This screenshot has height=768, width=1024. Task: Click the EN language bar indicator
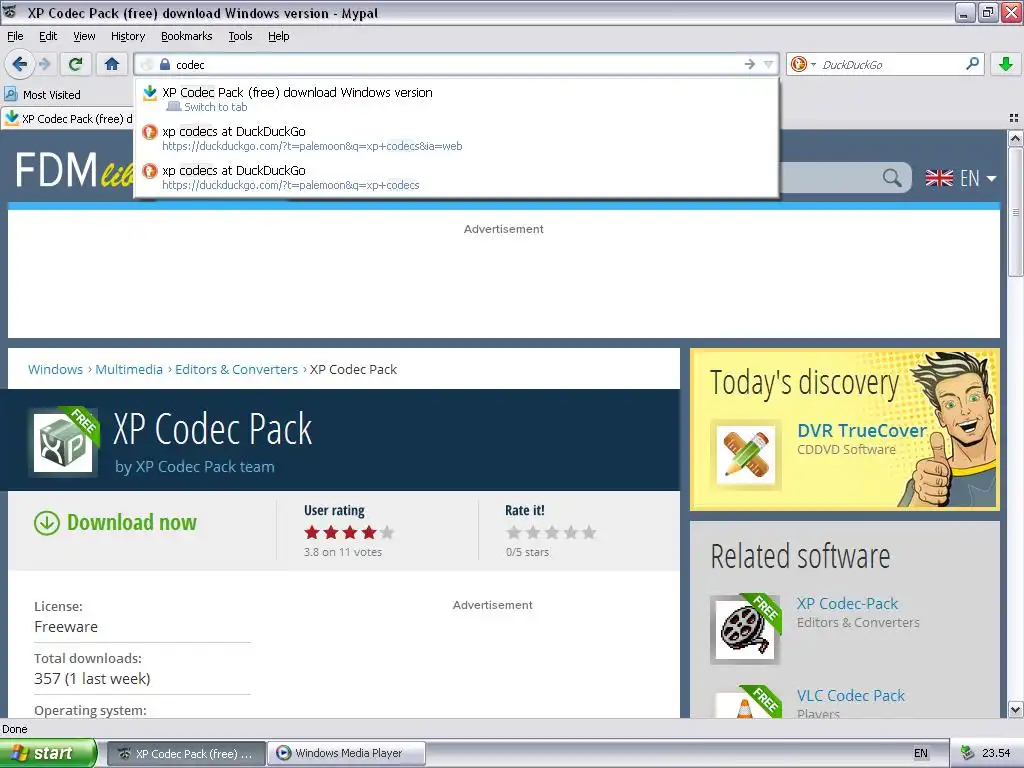[920, 753]
